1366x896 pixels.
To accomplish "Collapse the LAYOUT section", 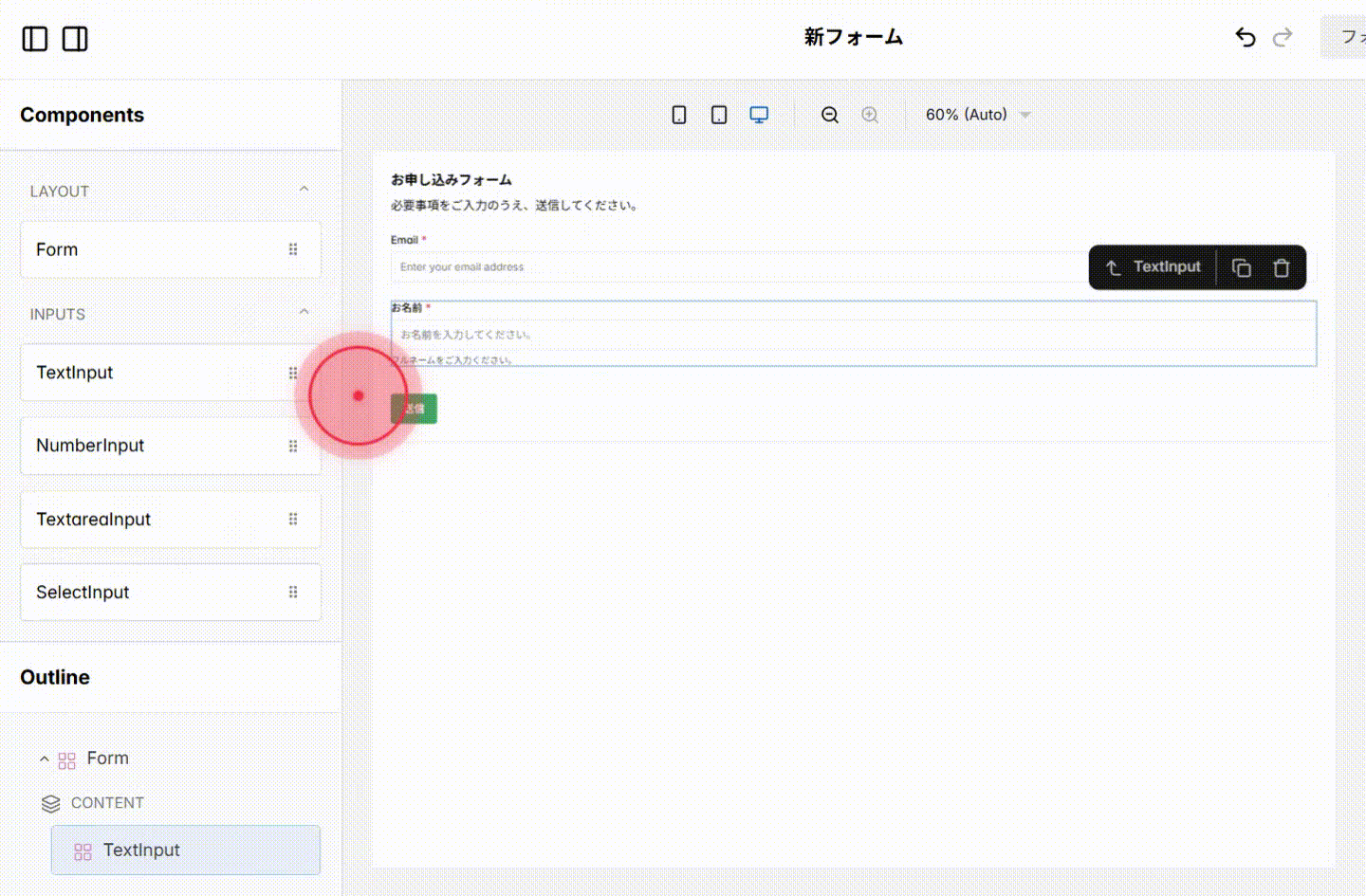I will (x=304, y=189).
